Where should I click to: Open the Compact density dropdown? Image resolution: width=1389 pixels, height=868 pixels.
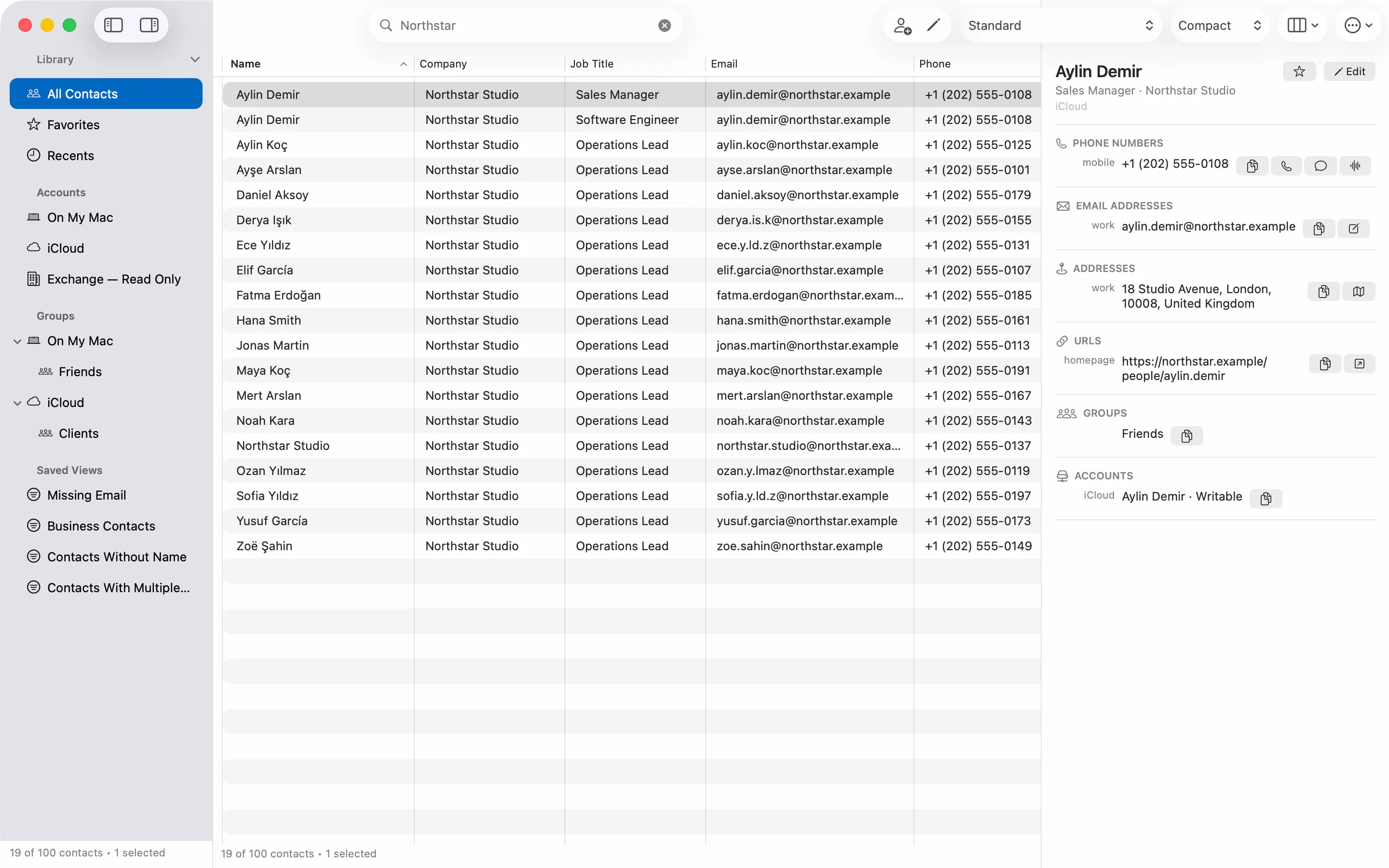click(x=1220, y=25)
